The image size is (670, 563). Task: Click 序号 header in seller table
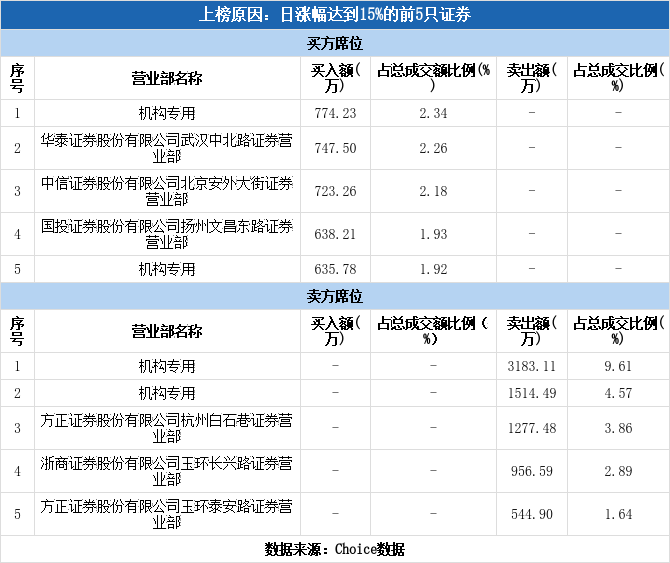tap(17, 331)
